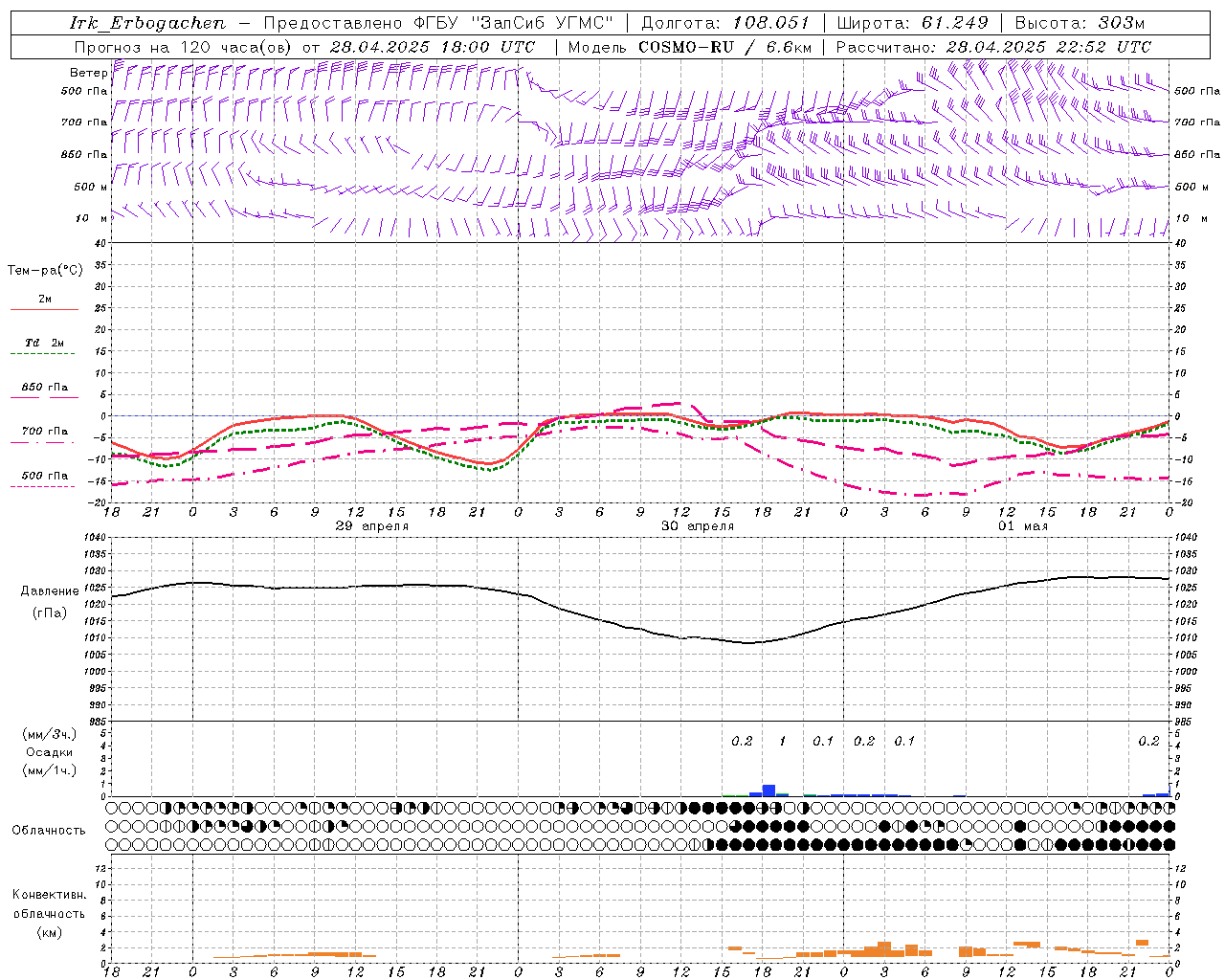Click the (гПа) unit under Давление
Image resolution: width=1225 pixels, height=980 pixels.
50,613
